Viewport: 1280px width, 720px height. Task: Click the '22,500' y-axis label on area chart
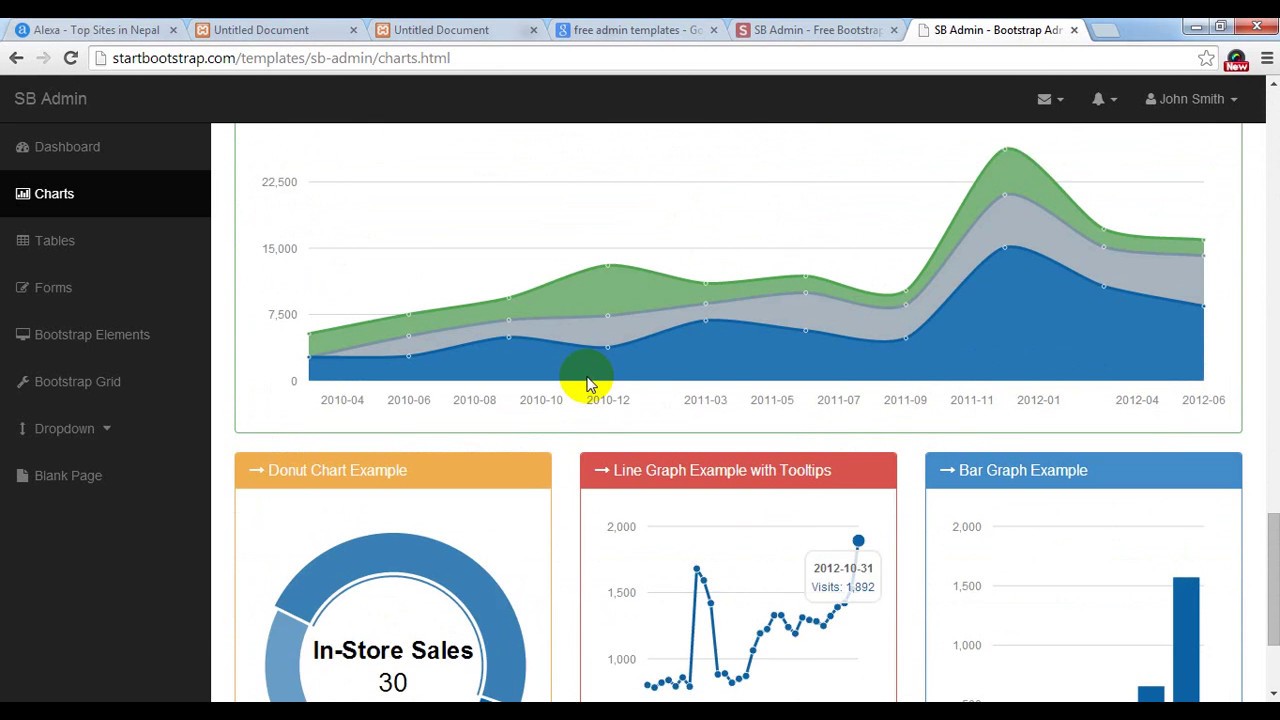click(279, 182)
